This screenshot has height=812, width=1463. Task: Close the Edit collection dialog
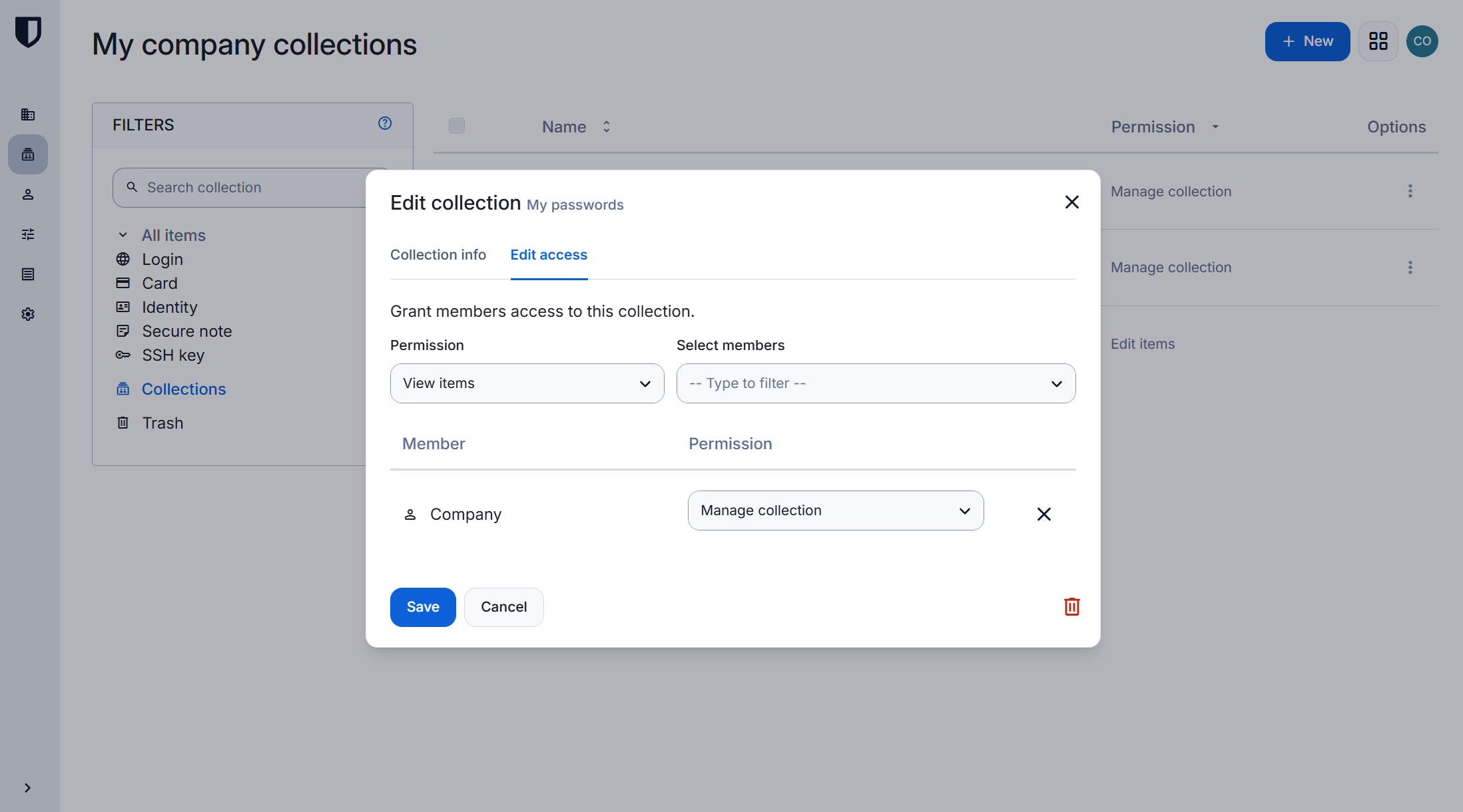click(1072, 202)
